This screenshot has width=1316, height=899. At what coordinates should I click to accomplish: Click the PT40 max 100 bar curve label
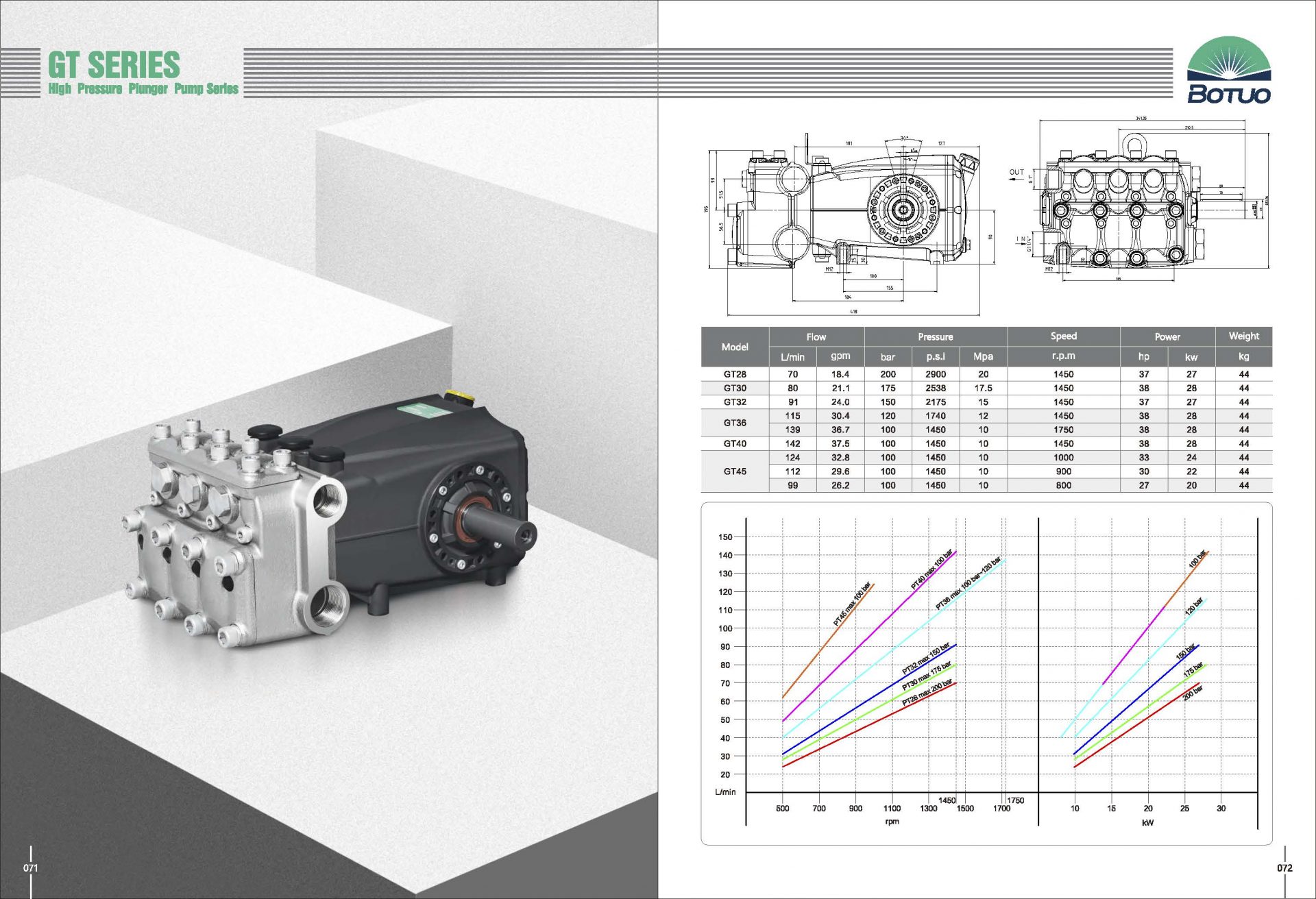[931, 569]
